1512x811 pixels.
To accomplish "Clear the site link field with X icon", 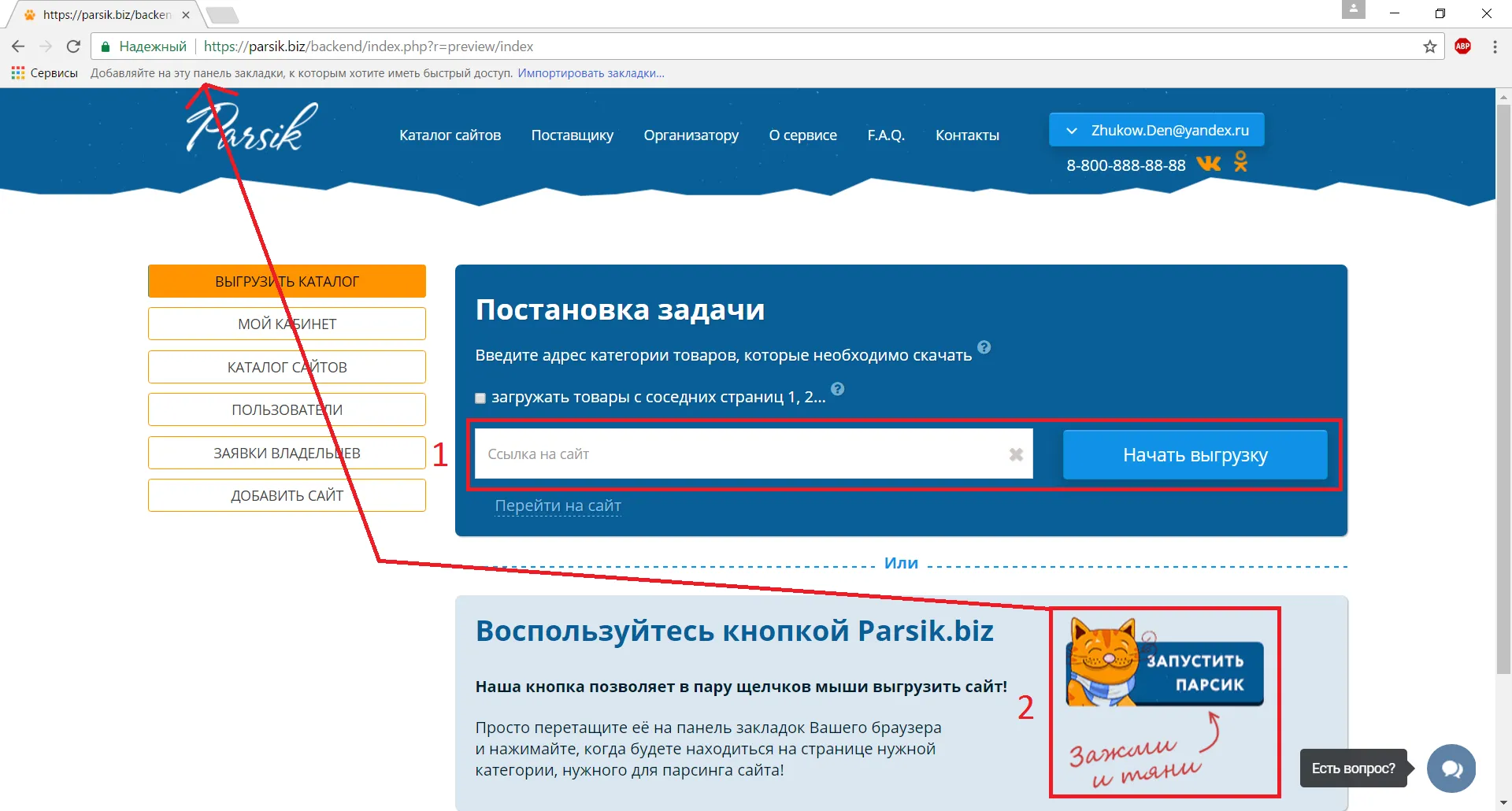I will pyautogui.click(x=1016, y=454).
